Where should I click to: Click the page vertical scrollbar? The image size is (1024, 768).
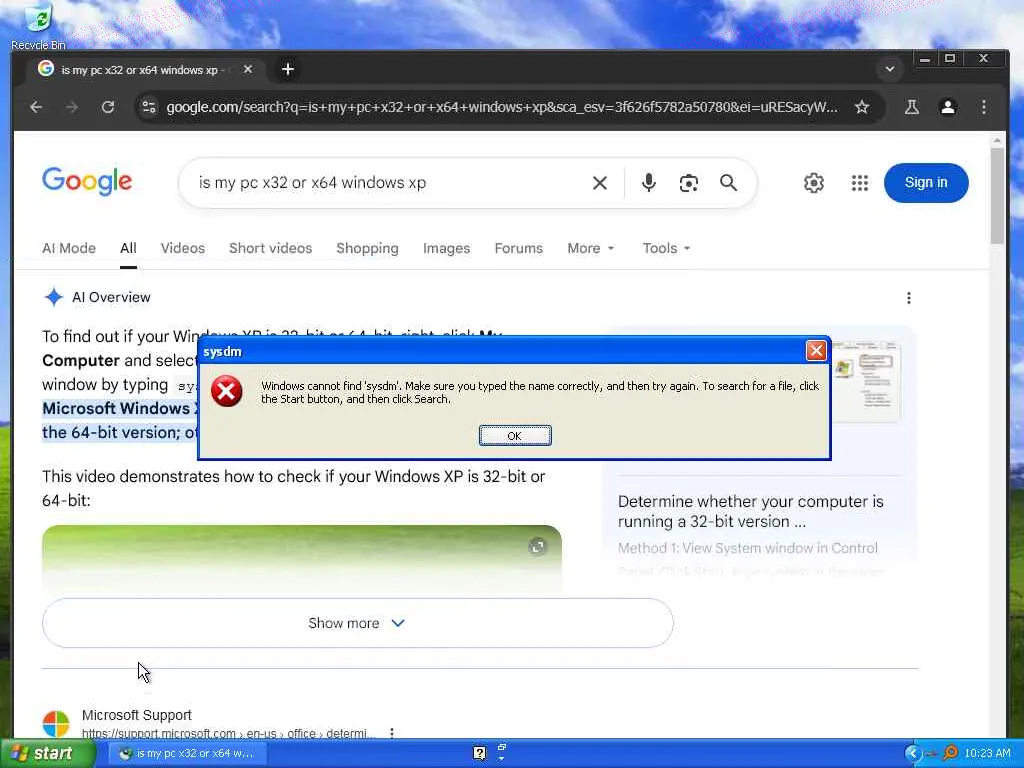pos(997,196)
